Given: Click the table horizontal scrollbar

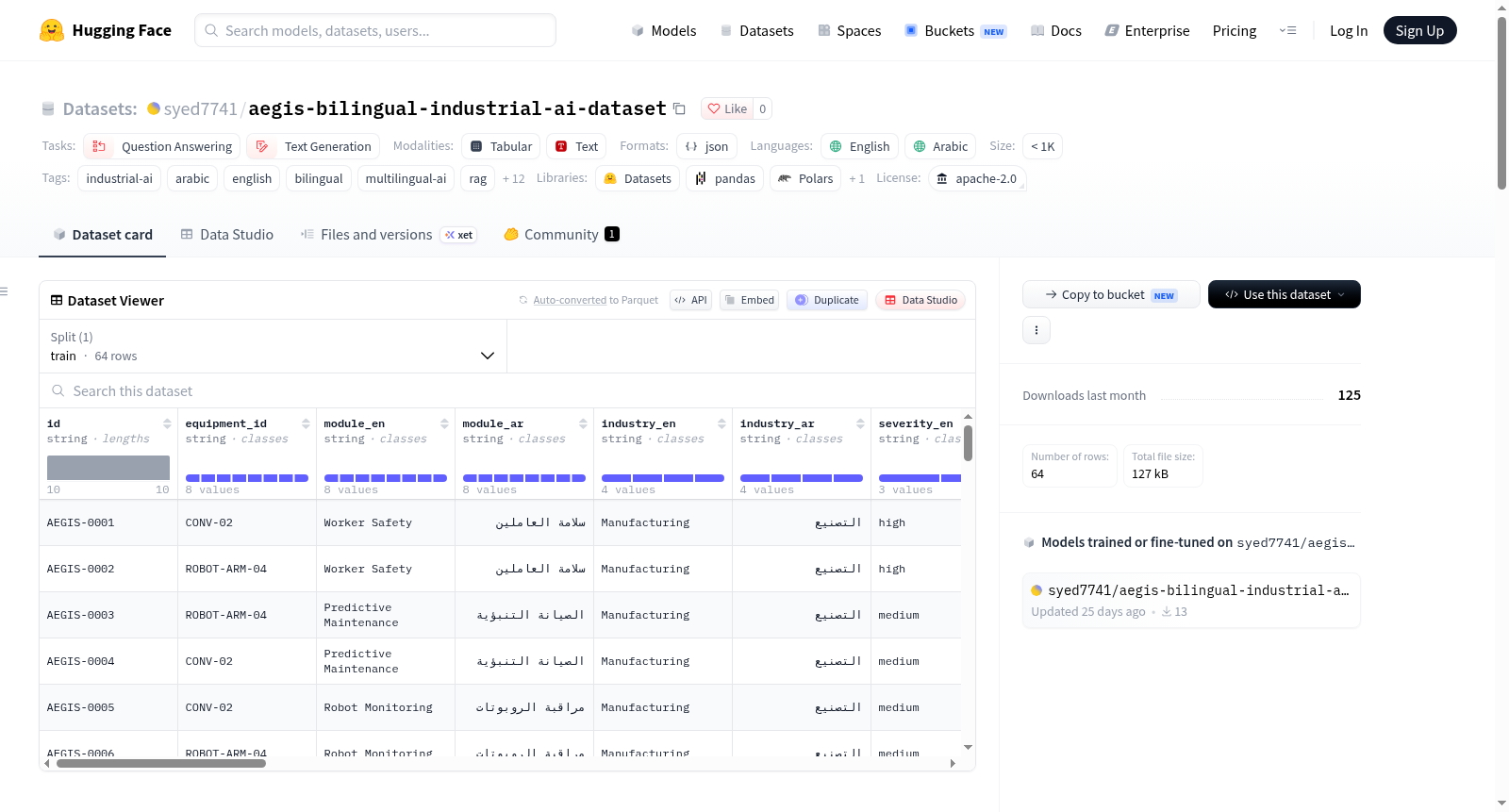Looking at the screenshot, I should (161, 763).
